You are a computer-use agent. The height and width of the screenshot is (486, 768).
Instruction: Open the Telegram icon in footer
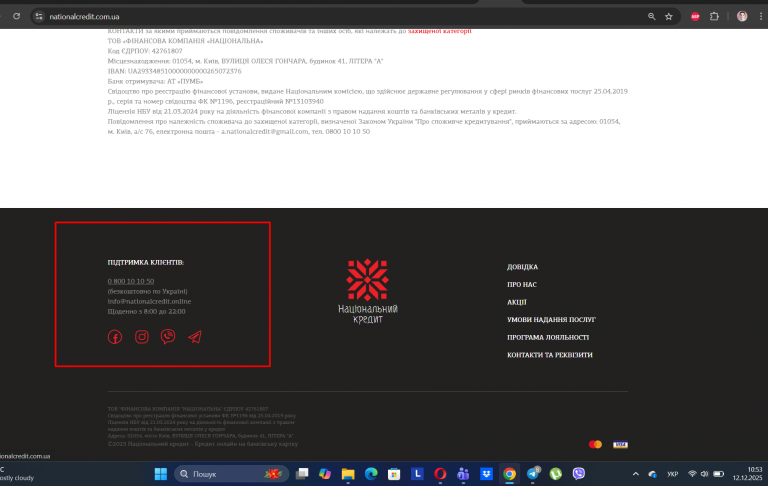click(194, 337)
